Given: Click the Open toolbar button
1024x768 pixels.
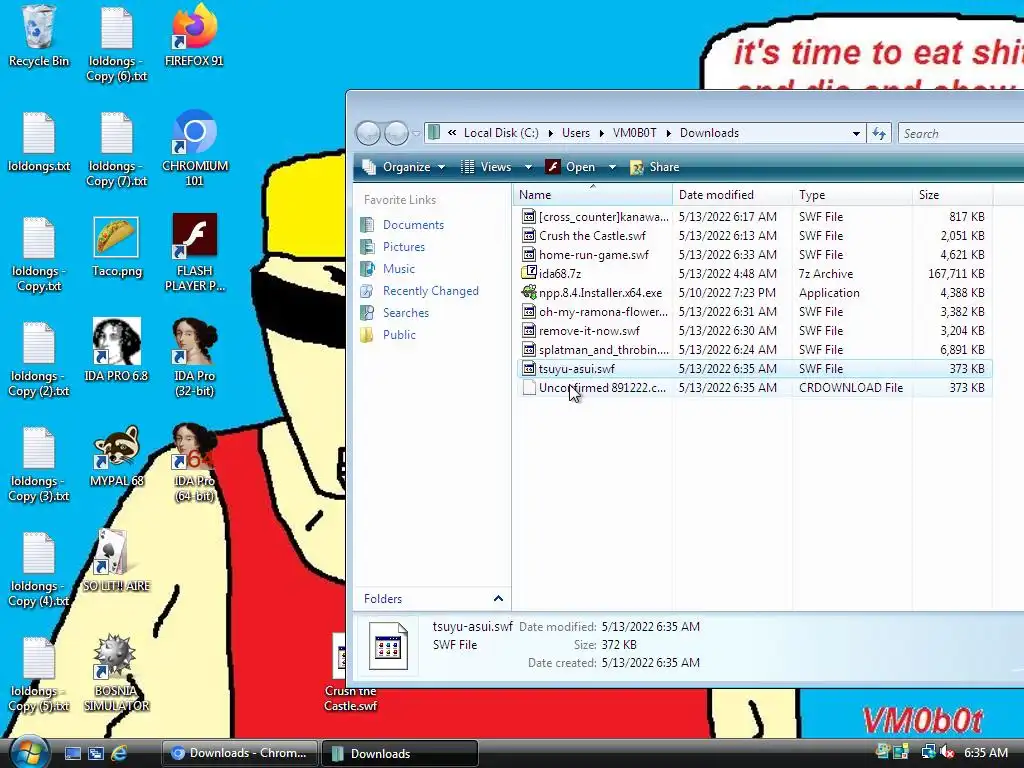Looking at the screenshot, I should coord(571,167).
